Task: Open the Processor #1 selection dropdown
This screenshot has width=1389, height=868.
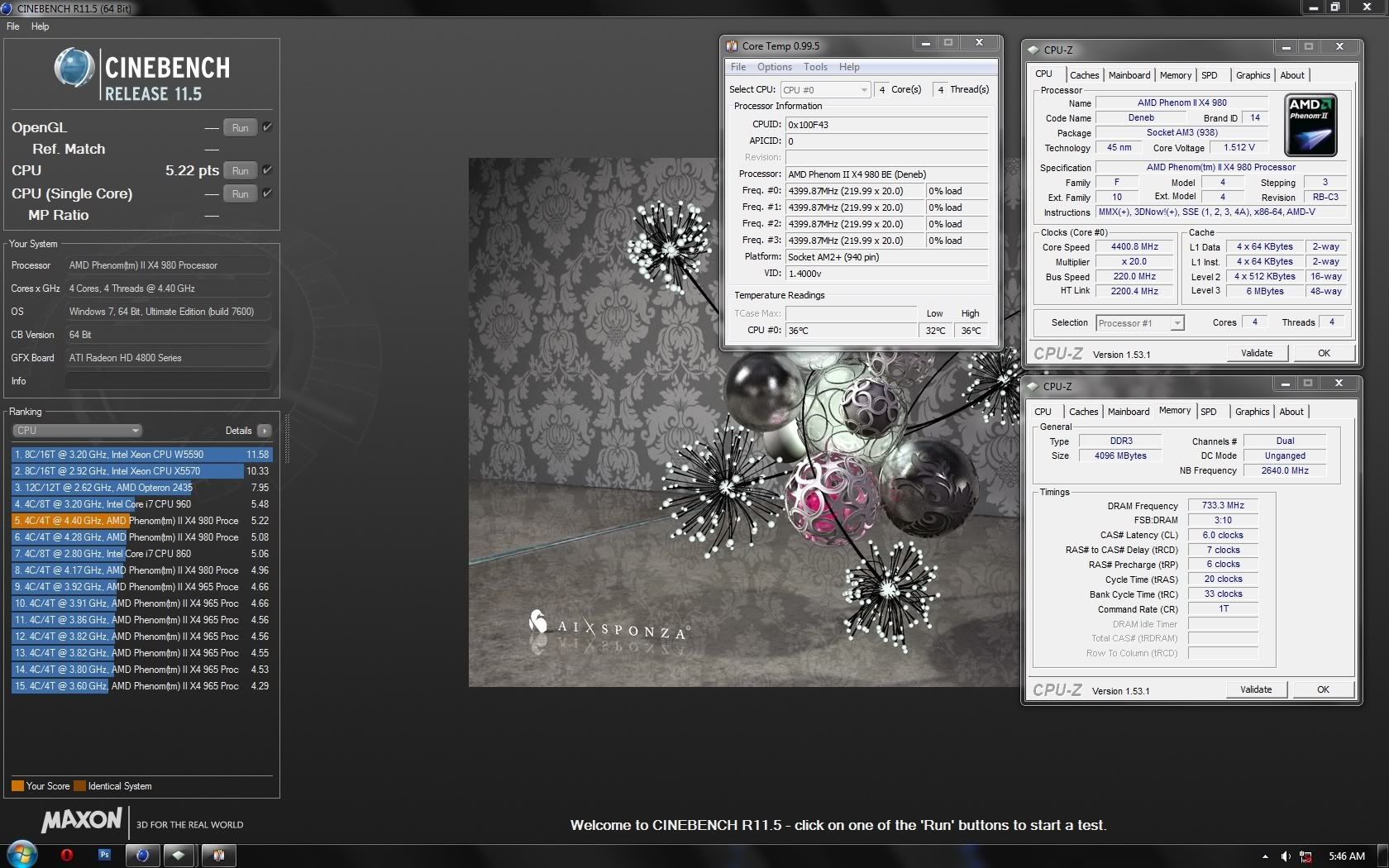Action: 1140,323
